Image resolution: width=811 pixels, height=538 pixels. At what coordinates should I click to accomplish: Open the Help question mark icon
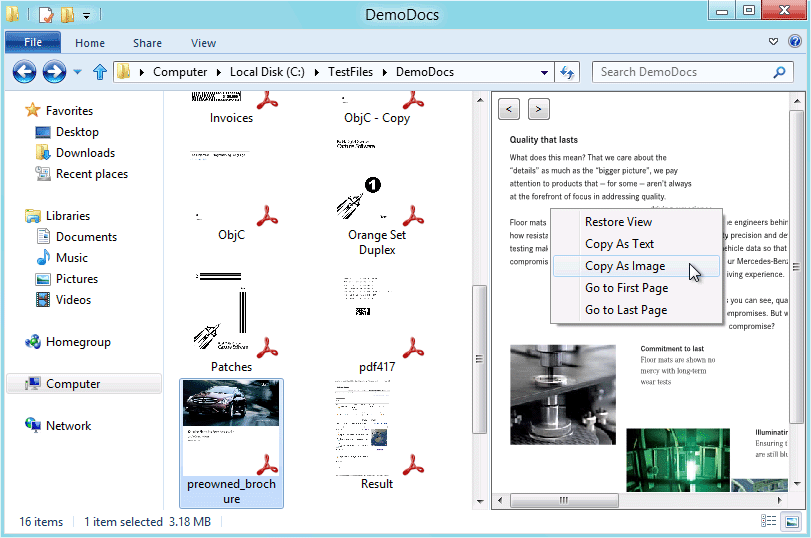coord(794,41)
